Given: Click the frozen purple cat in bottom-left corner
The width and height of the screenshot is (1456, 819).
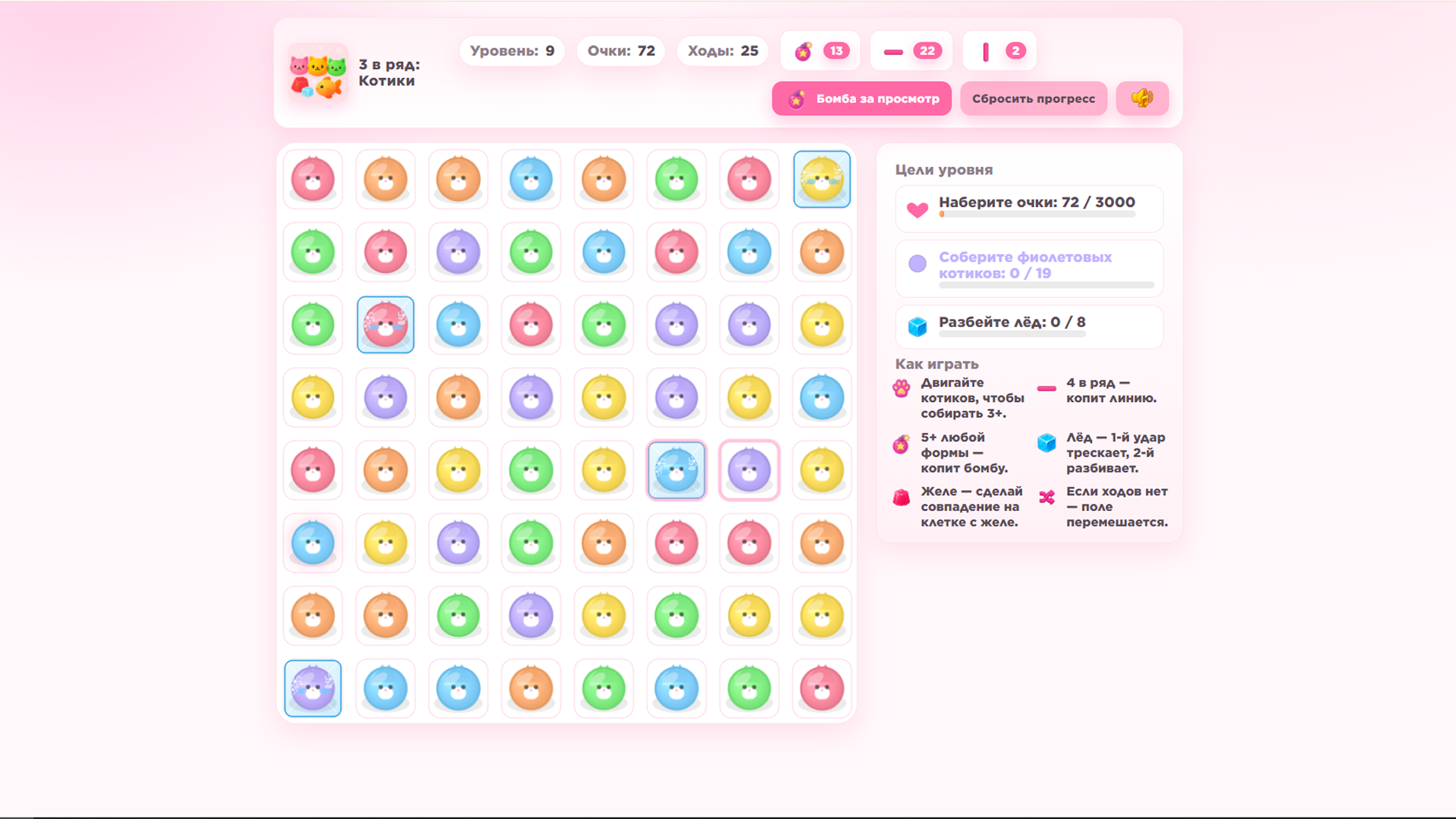Looking at the screenshot, I should [x=312, y=689].
